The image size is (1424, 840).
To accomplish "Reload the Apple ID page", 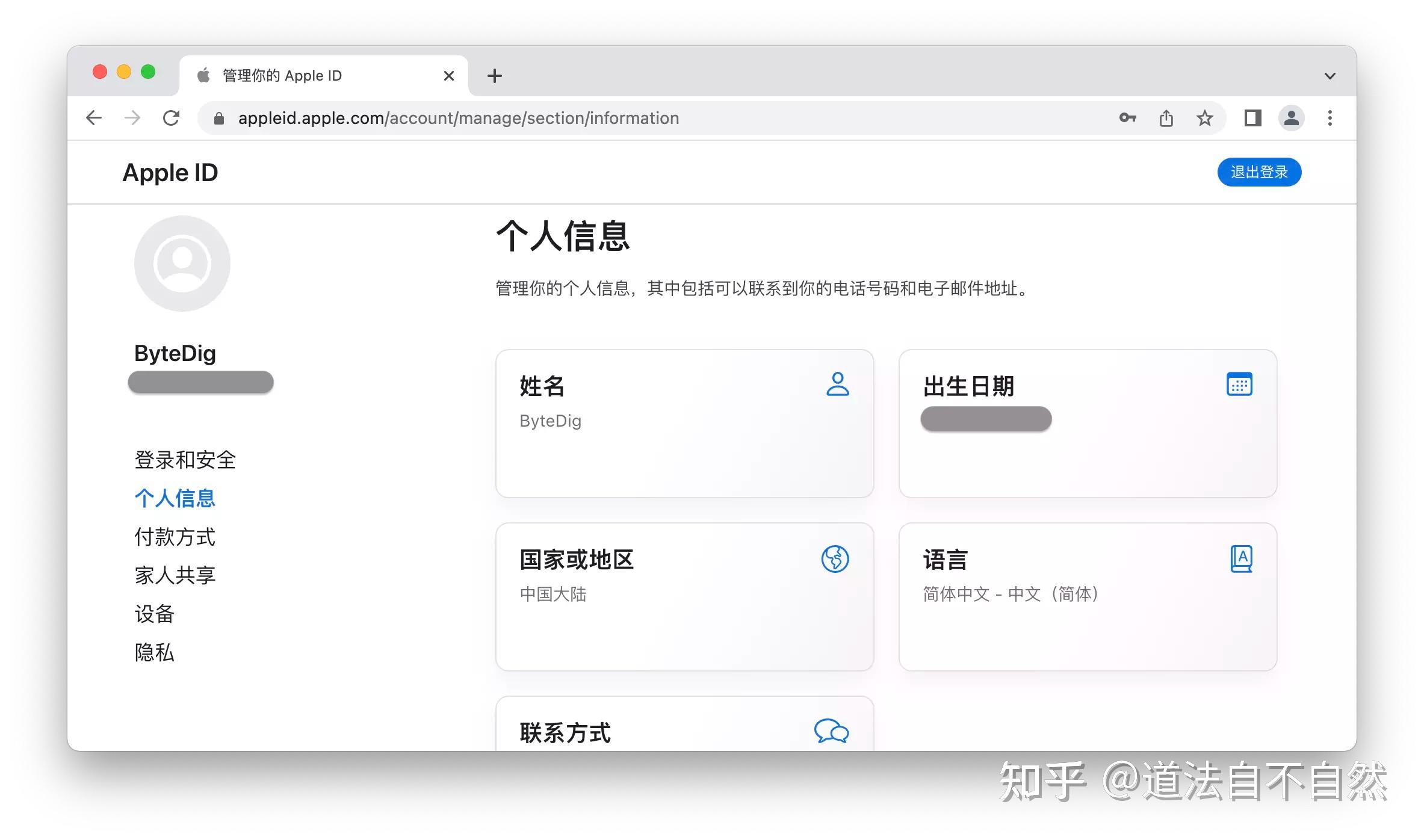I will coord(172,118).
